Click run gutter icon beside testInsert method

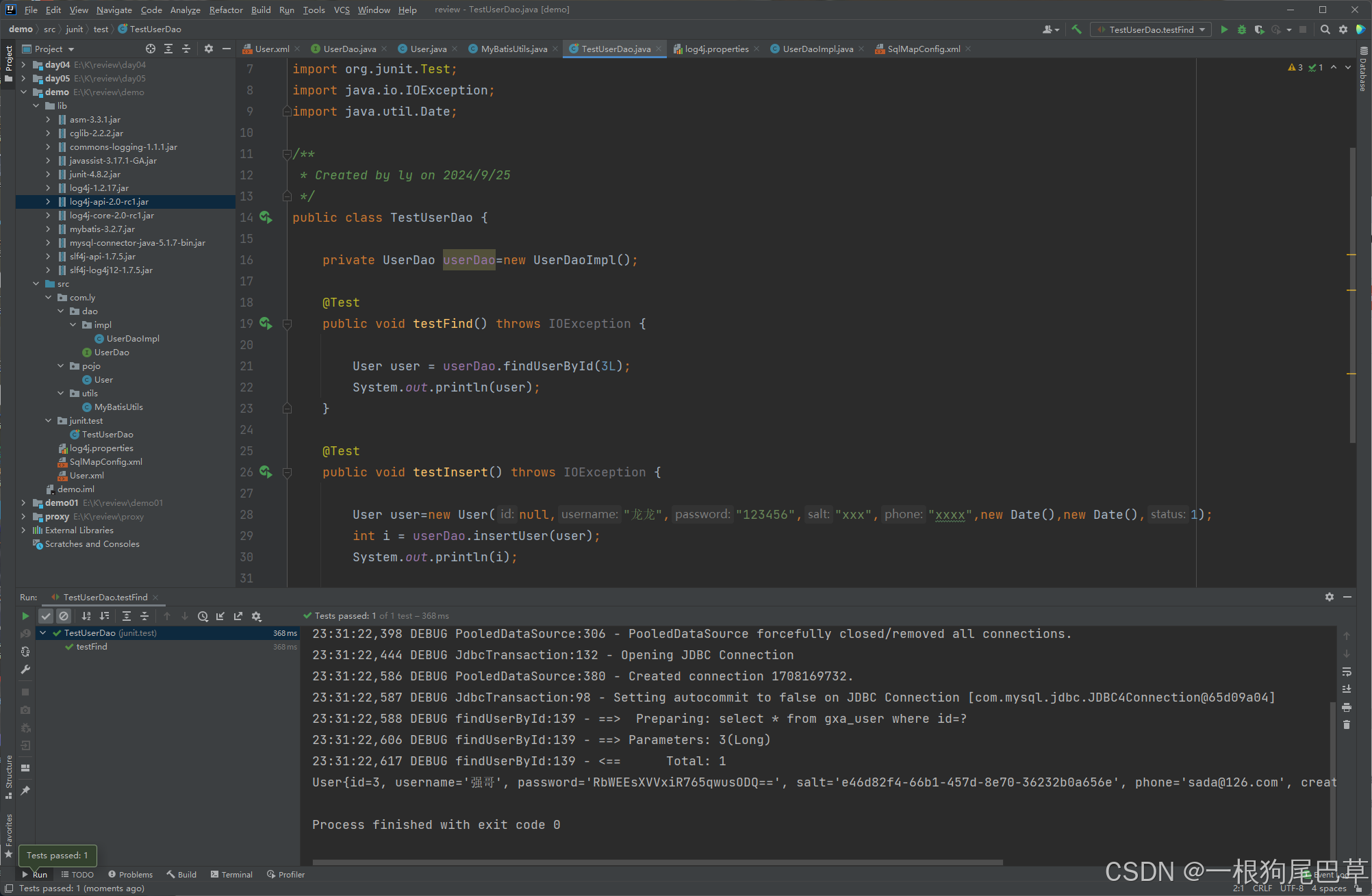pyautogui.click(x=266, y=472)
